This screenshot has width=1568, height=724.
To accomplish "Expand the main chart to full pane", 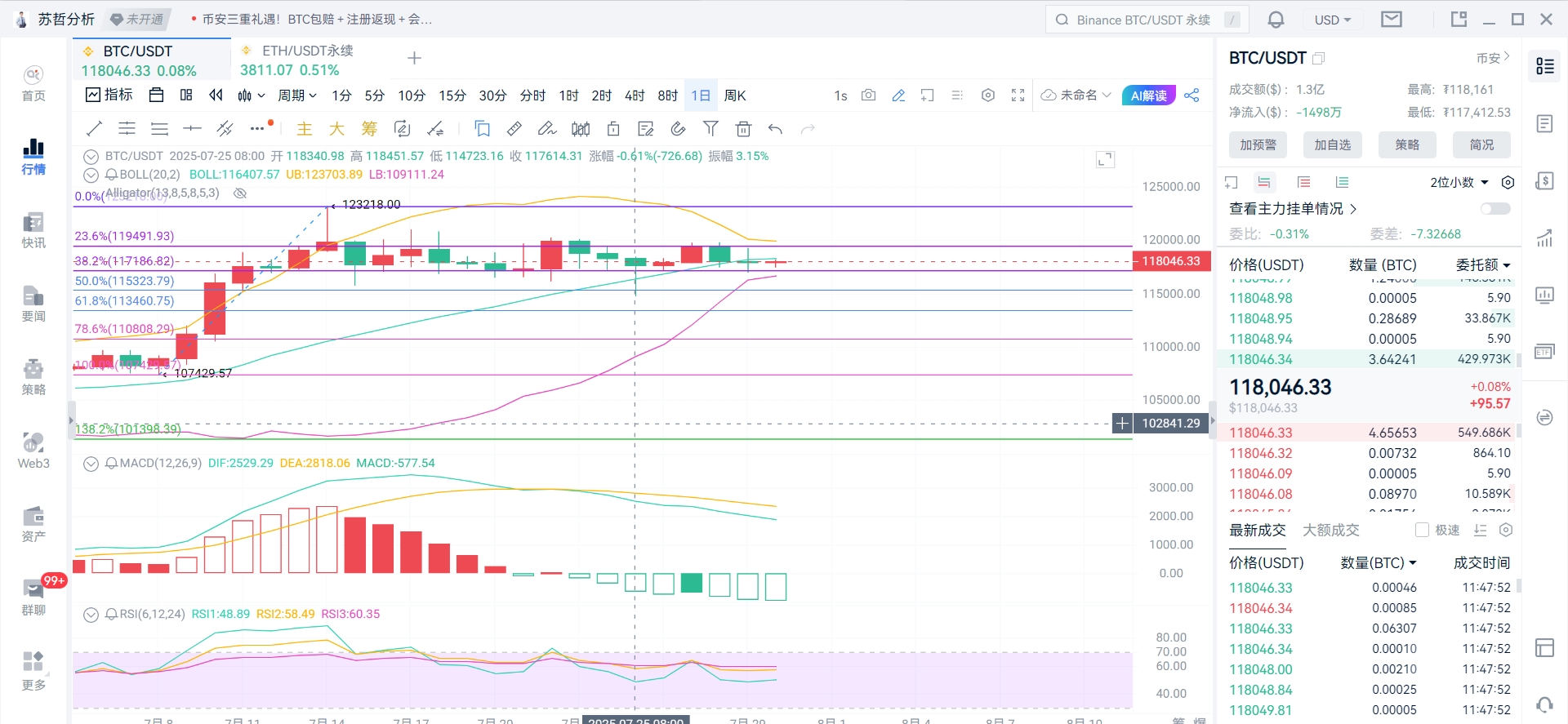I will [1105, 159].
